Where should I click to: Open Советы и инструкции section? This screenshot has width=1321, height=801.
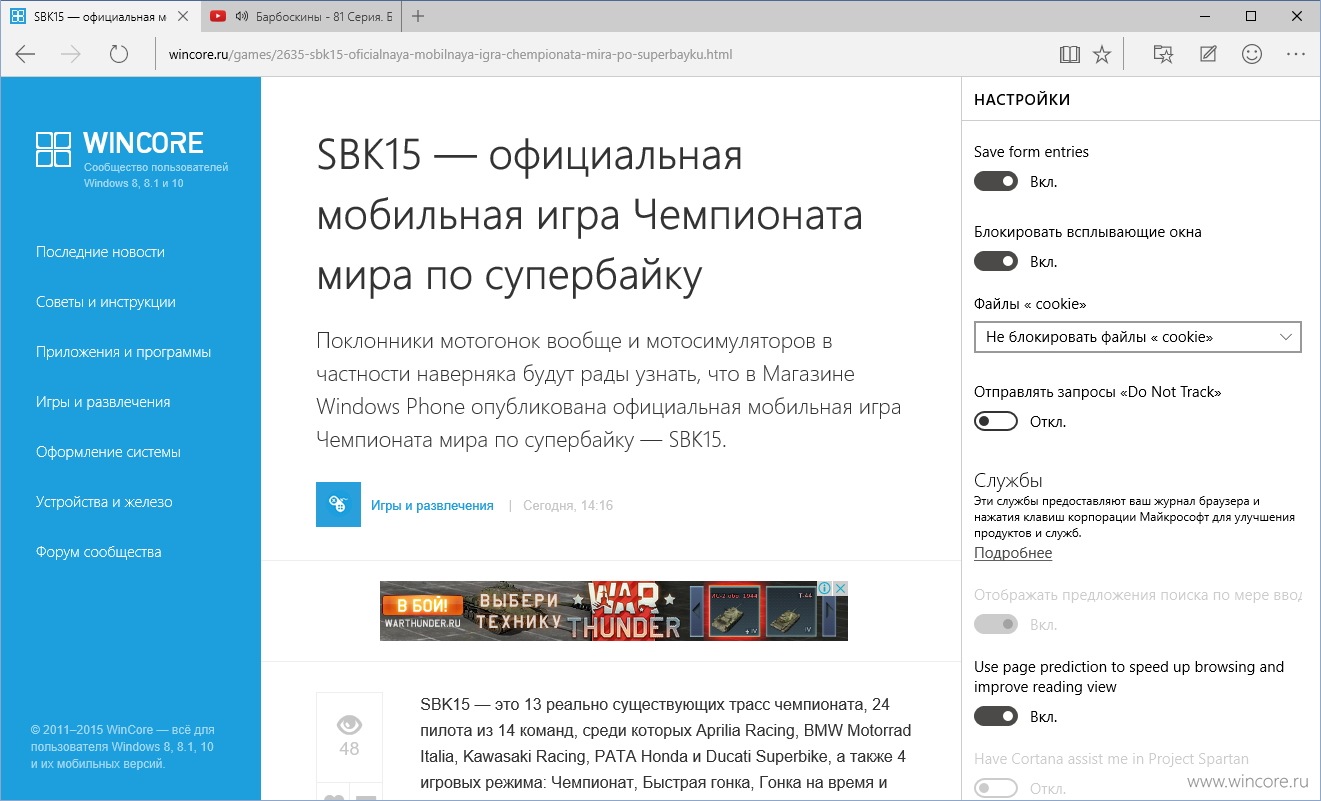[106, 302]
